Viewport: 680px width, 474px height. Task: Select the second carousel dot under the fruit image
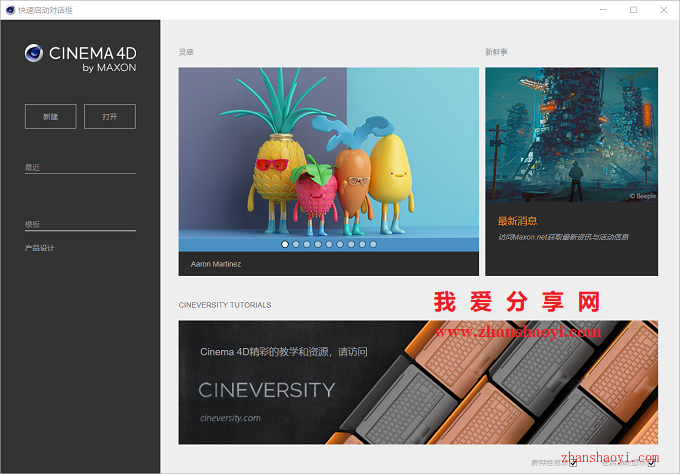[x=296, y=244]
